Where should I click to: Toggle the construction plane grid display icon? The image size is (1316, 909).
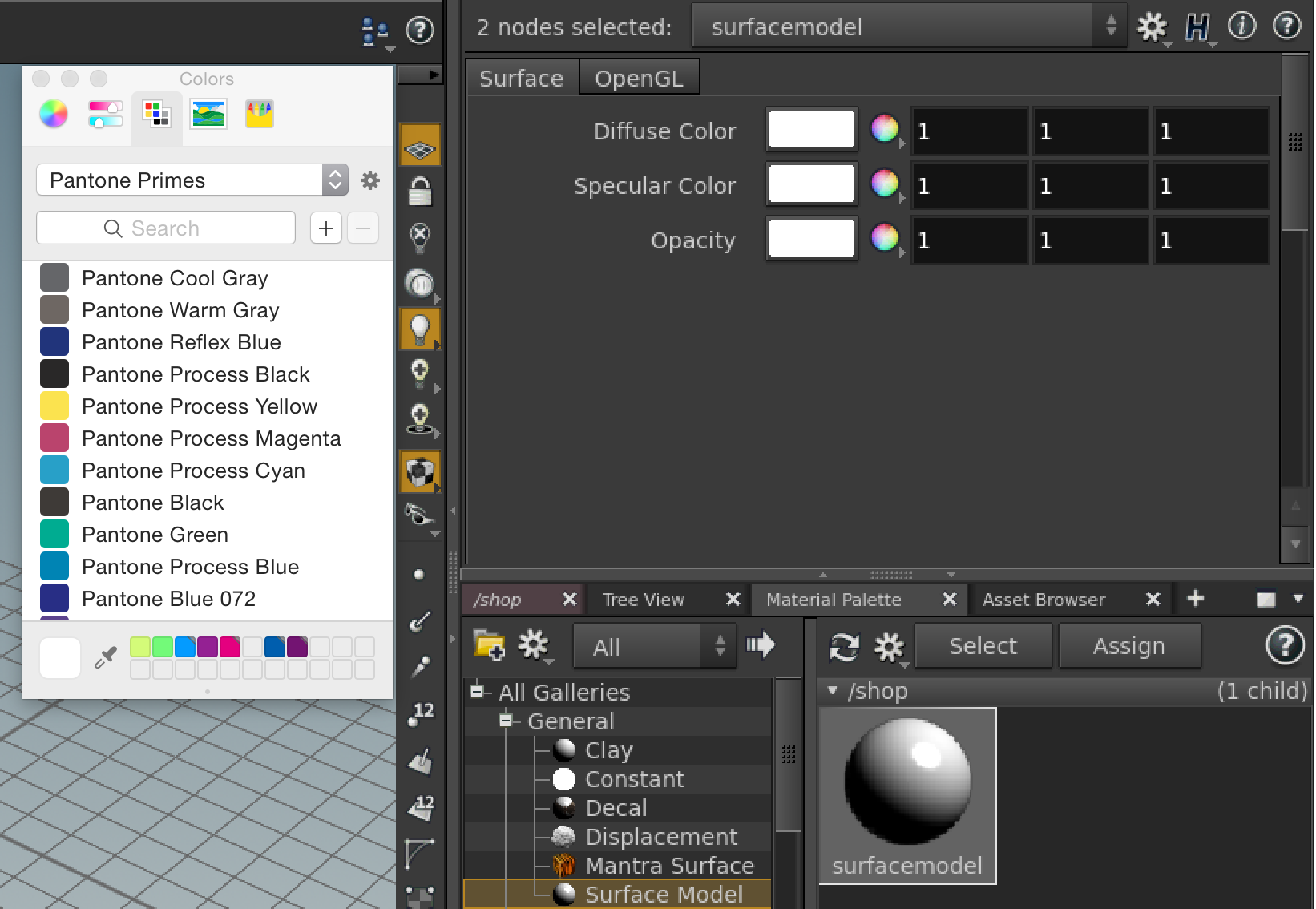coord(420,147)
